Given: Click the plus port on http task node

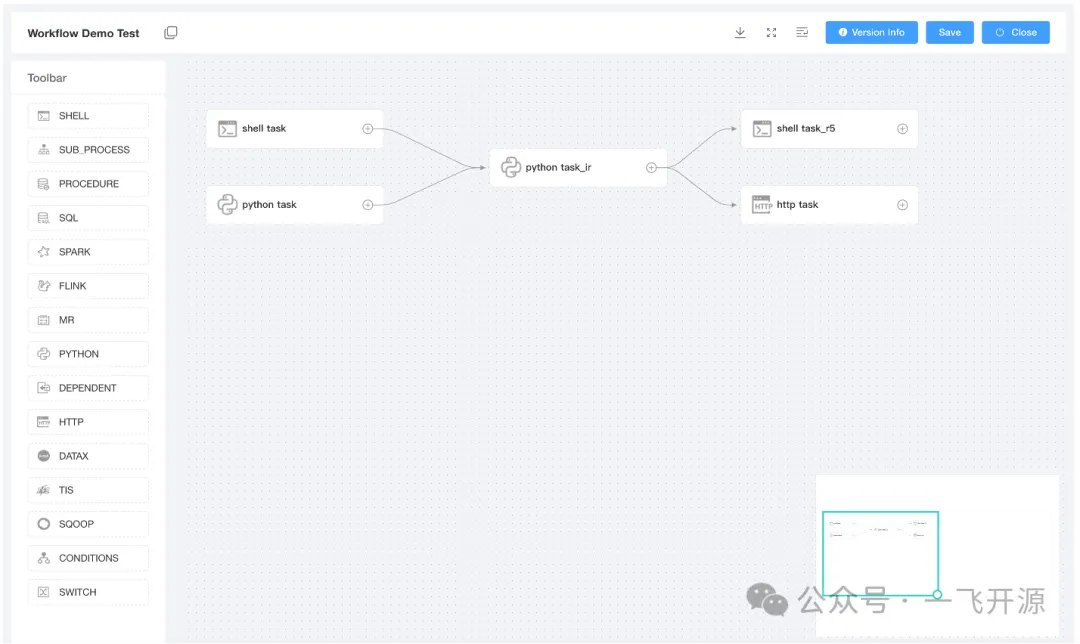Looking at the screenshot, I should pyautogui.click(x=902, y=205).
